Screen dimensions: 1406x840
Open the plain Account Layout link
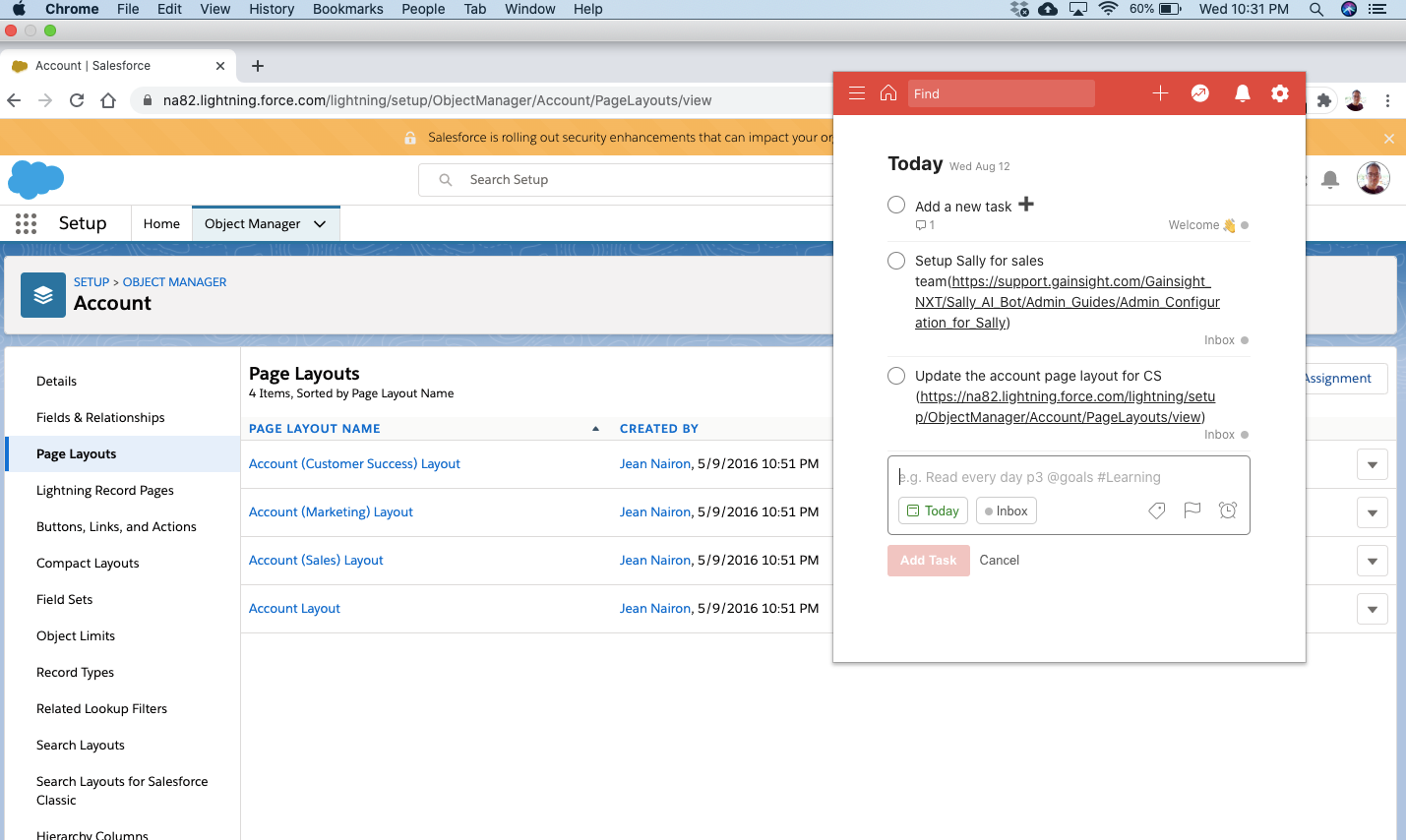click(x=294, y=609)
